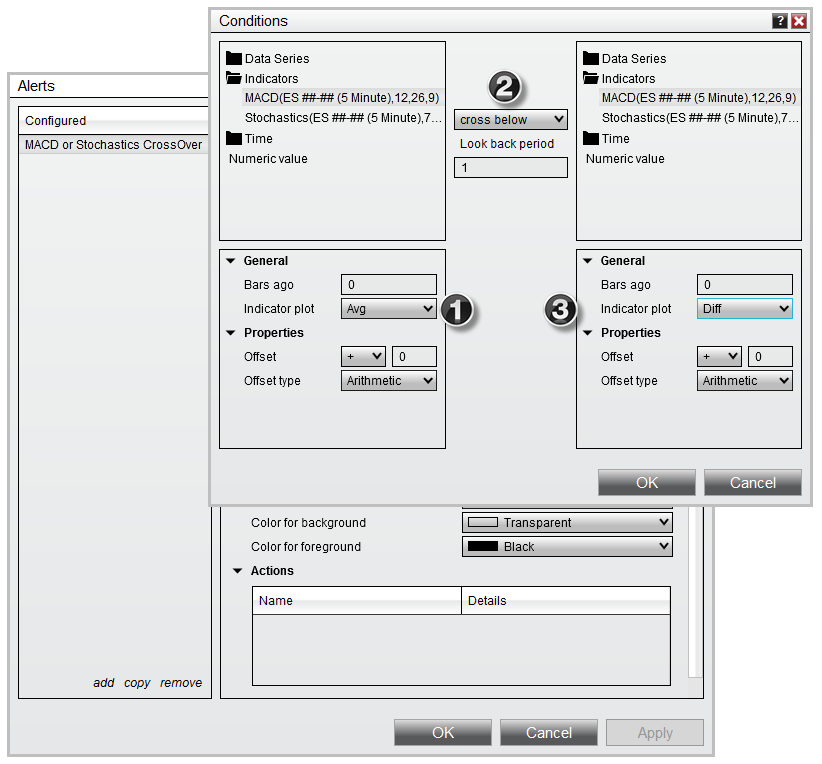Click the Look back period field
The height and width of the screenshot is (764, 822).
(511, 168)
